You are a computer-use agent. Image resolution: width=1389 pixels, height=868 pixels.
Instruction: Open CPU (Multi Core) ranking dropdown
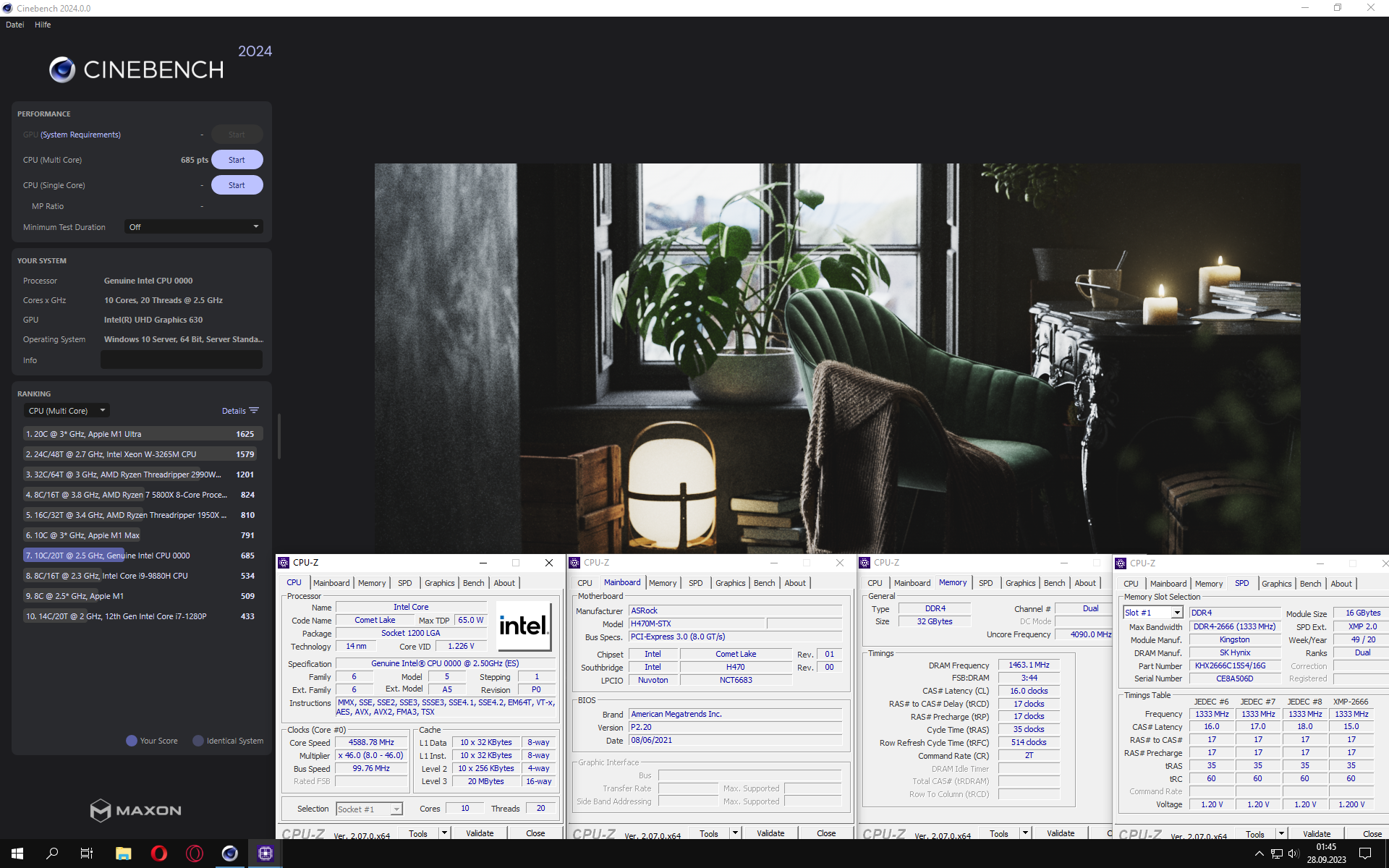(x=67, y=410)
